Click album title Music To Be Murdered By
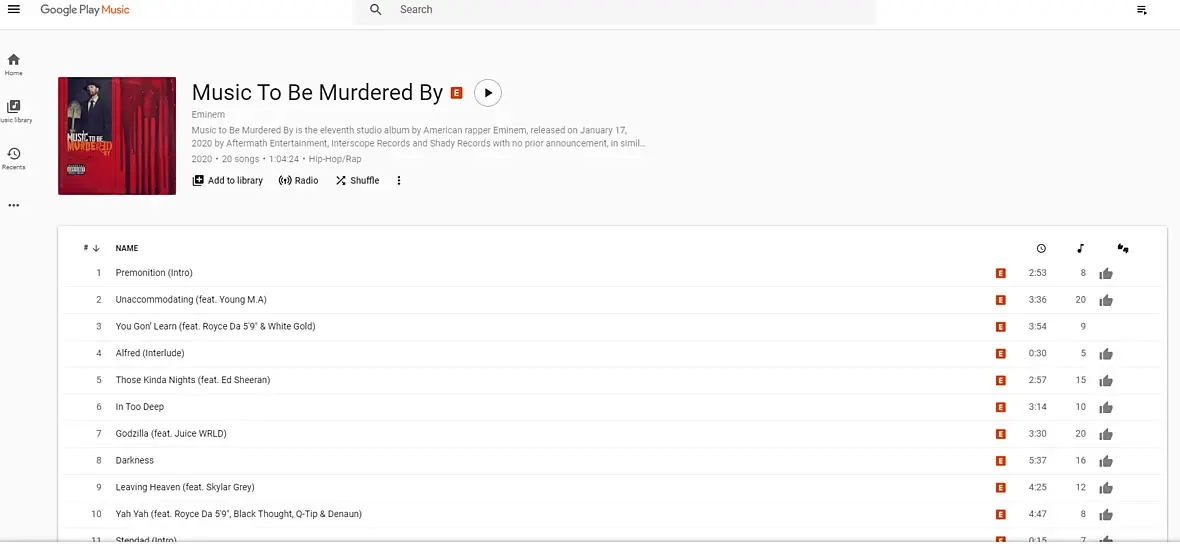The width and height of the screenshot is (1180, 555). pyautogui.click(x=317, y=92)
